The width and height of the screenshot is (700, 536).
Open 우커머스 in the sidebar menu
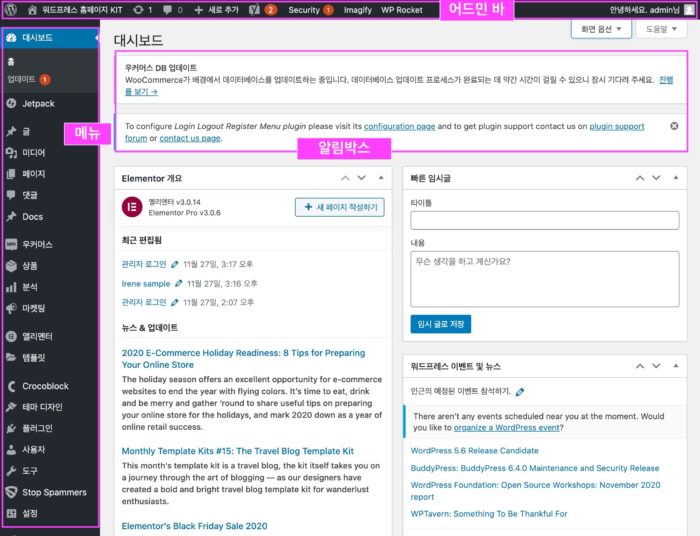point(37,244)
